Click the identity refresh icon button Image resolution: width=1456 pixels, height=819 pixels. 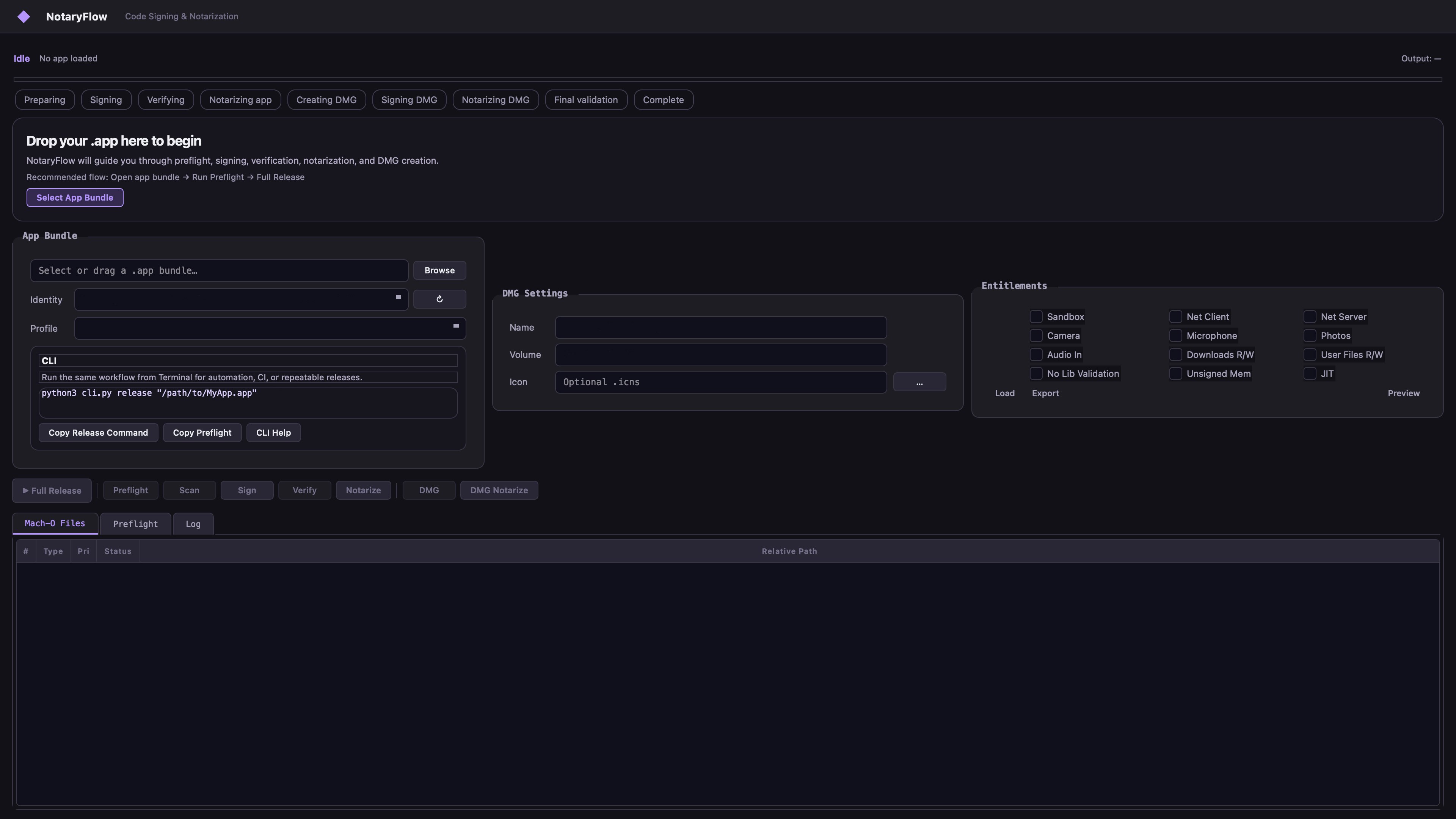pyautogui.click(x=439, y=299)
